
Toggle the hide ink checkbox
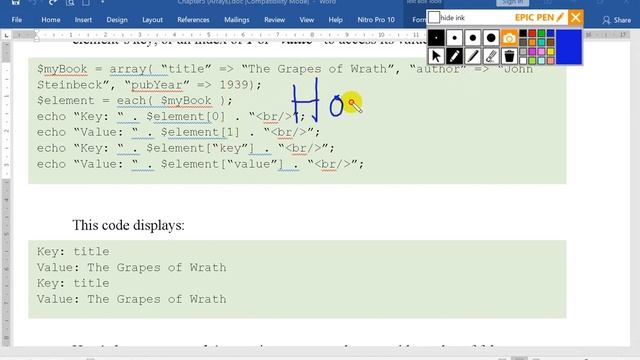[x=434, y=18]
